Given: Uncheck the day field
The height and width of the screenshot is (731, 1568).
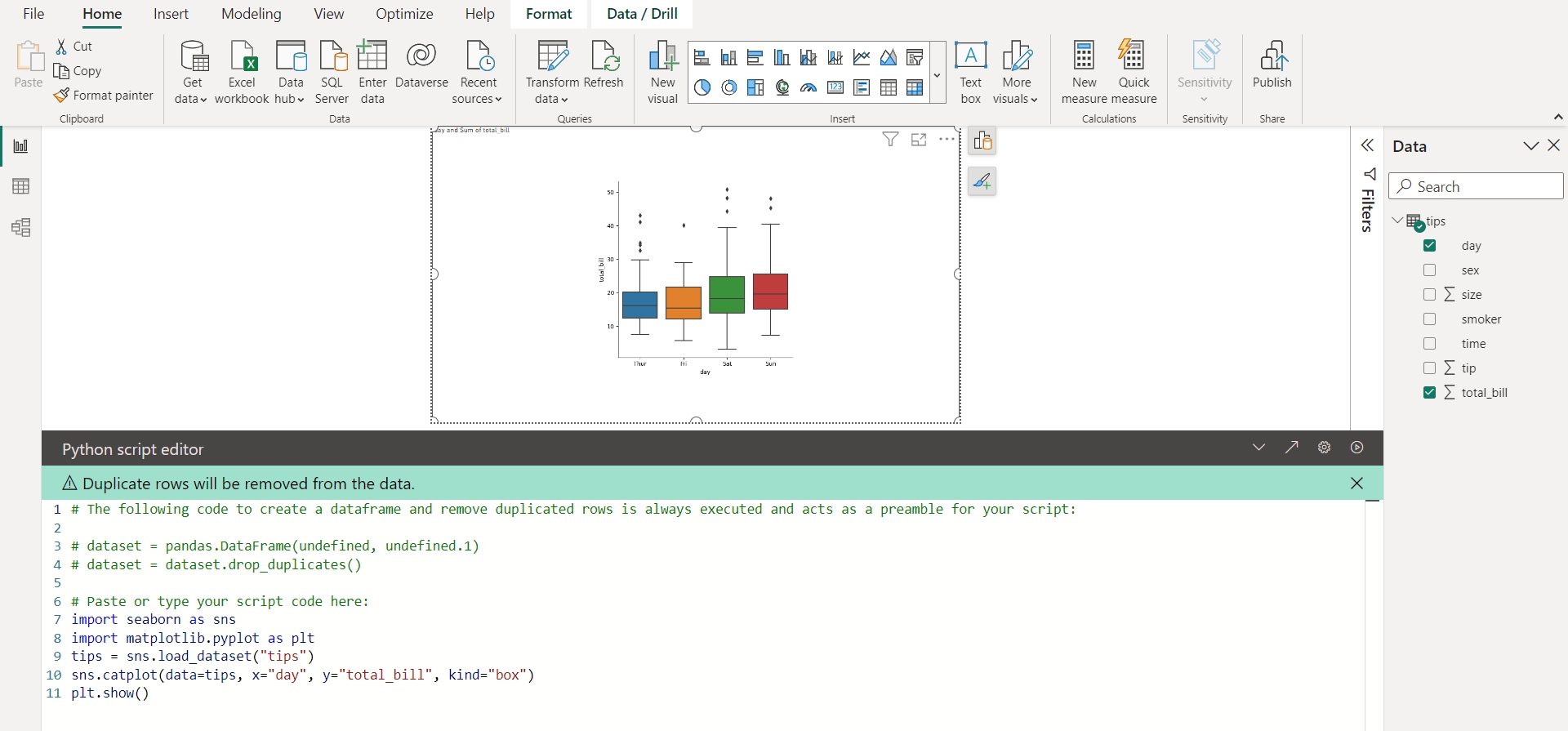Looking at the screenshot, I should click(x=1430, y=246).
